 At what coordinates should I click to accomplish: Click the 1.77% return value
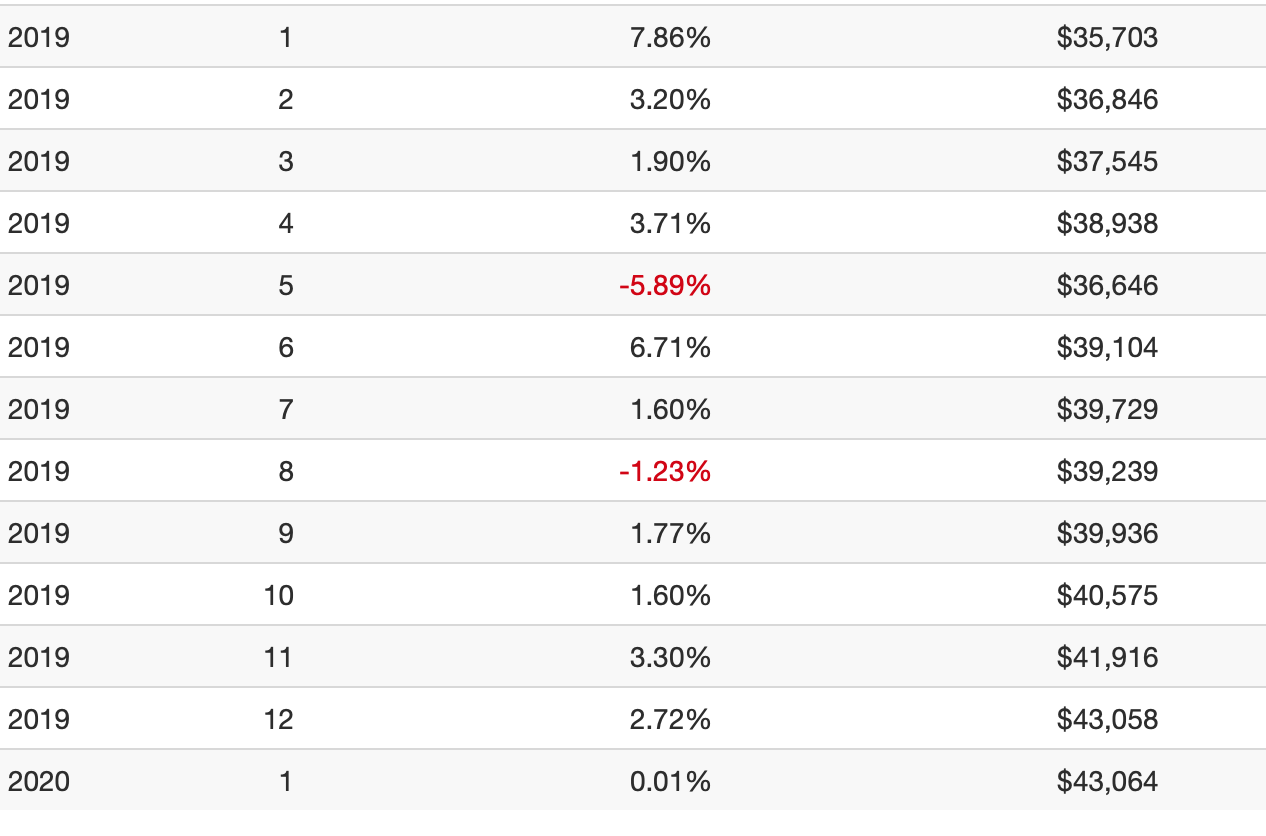[x=670, y=533]
